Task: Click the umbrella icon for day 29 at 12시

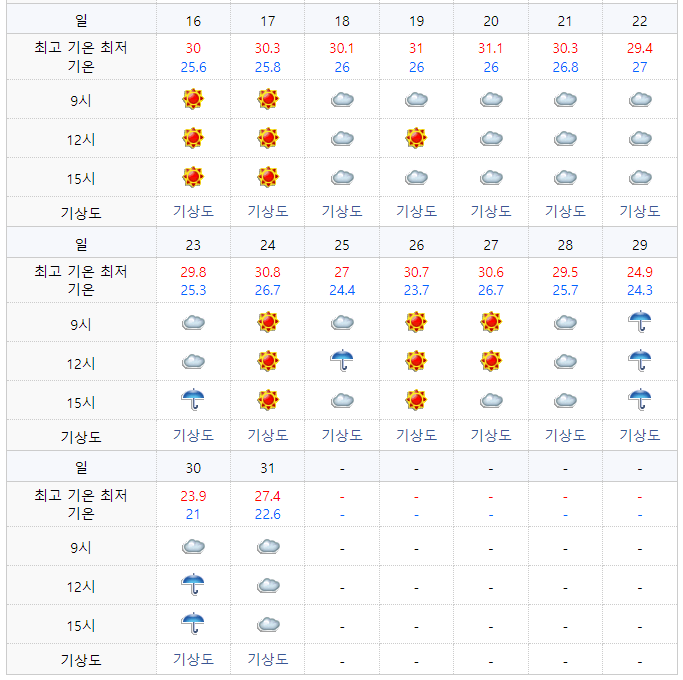Action: click(640, 361)
